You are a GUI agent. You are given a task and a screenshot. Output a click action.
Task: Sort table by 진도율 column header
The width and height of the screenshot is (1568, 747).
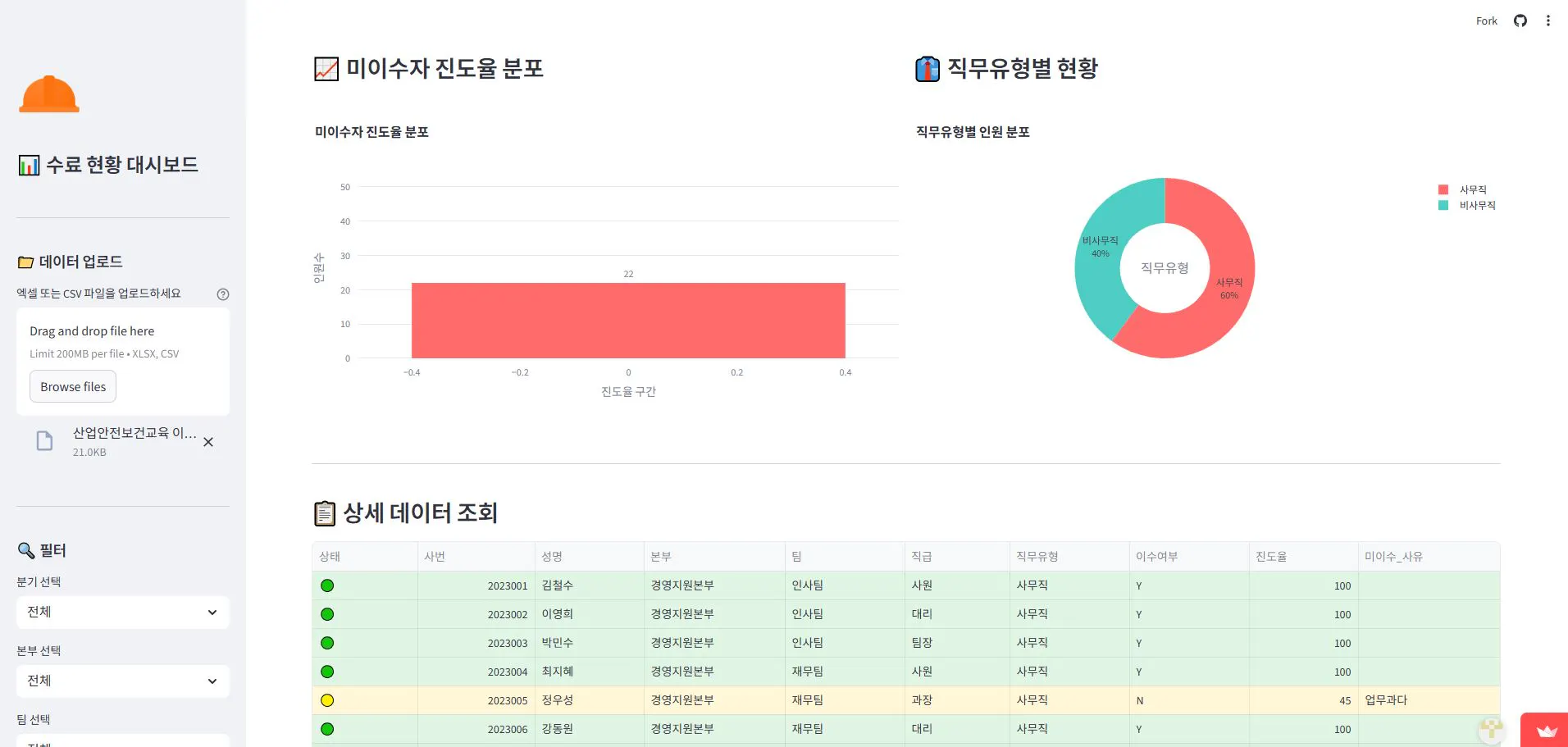coord(1303,557)
